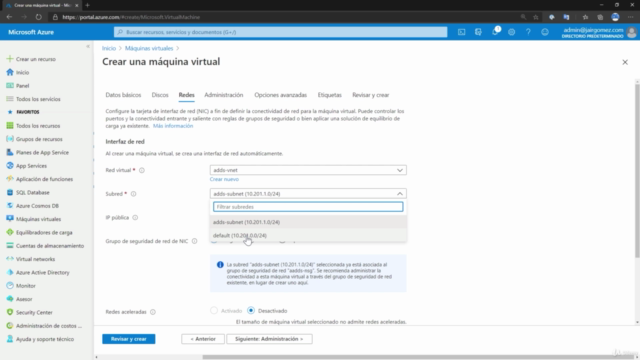Focus the Azure resource search box

pyautogui.click(x=280, y=32)
